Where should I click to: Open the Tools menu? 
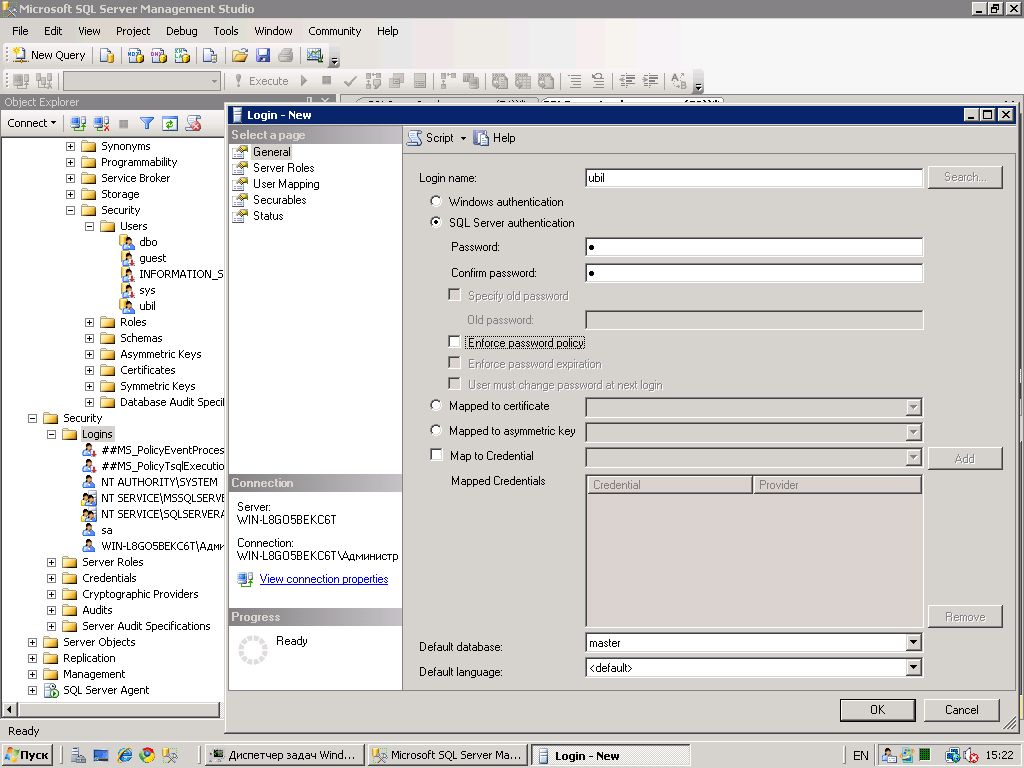pyautogui.click(x=226, y=31)
